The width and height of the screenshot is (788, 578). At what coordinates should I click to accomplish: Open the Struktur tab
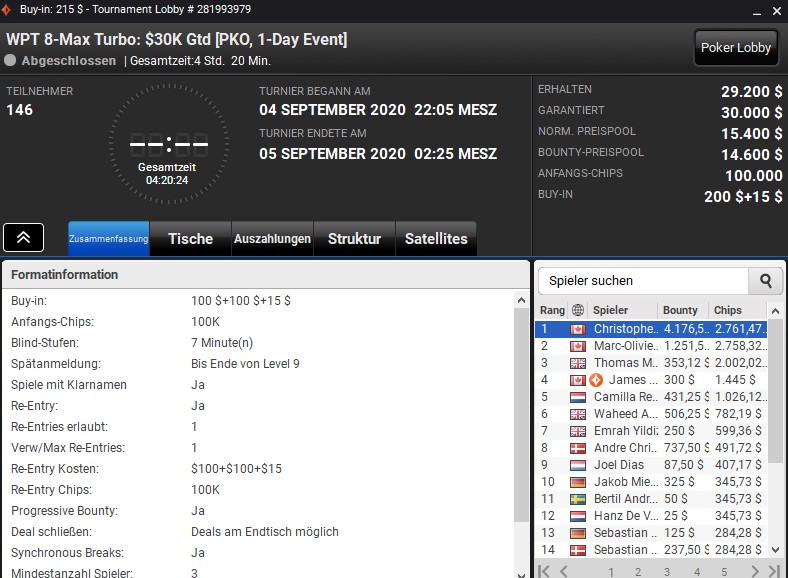pos(354,238)
